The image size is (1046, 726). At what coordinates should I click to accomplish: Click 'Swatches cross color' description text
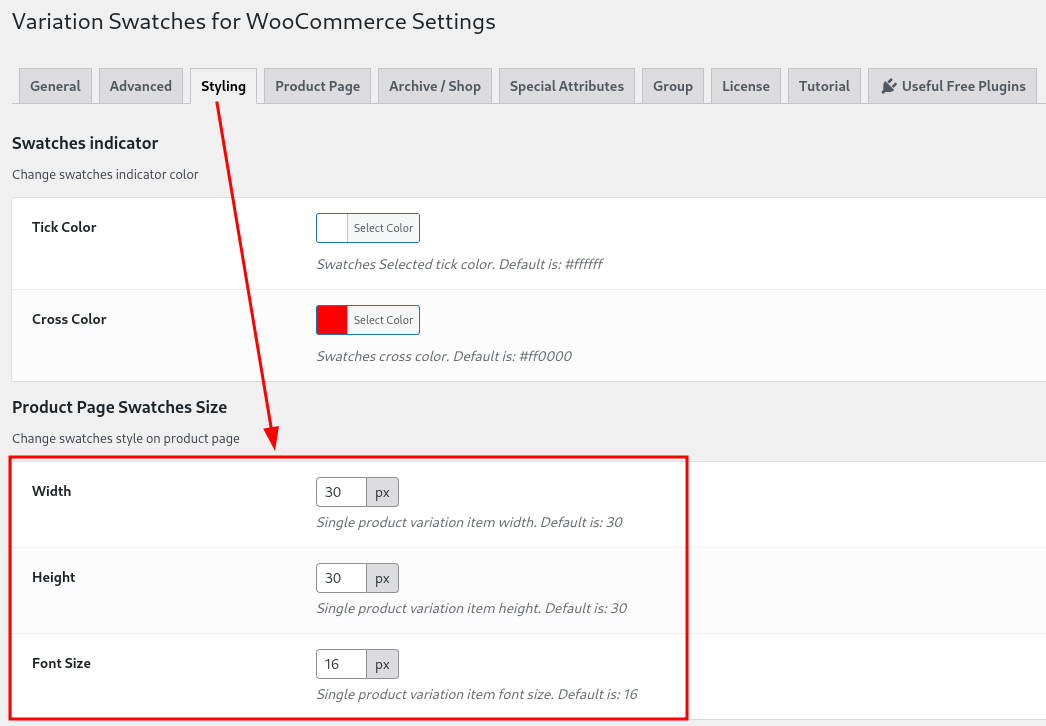[444, 356]
